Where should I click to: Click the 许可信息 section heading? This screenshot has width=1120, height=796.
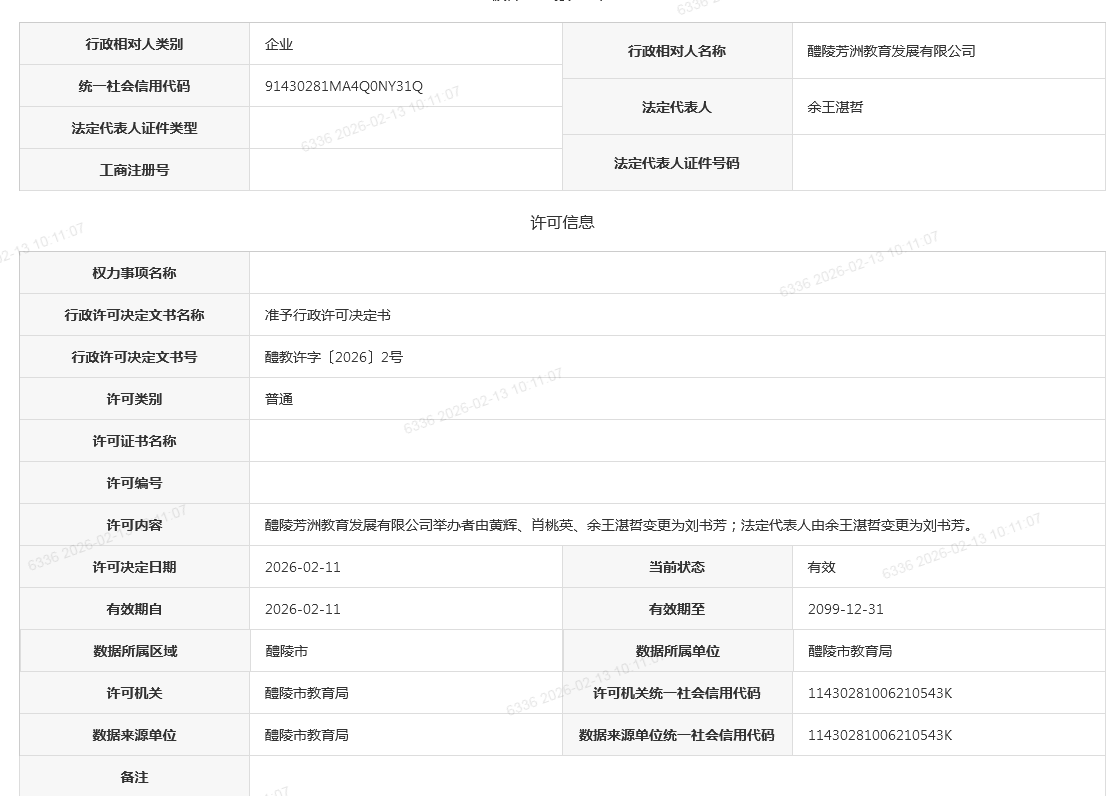coord(562,222)
